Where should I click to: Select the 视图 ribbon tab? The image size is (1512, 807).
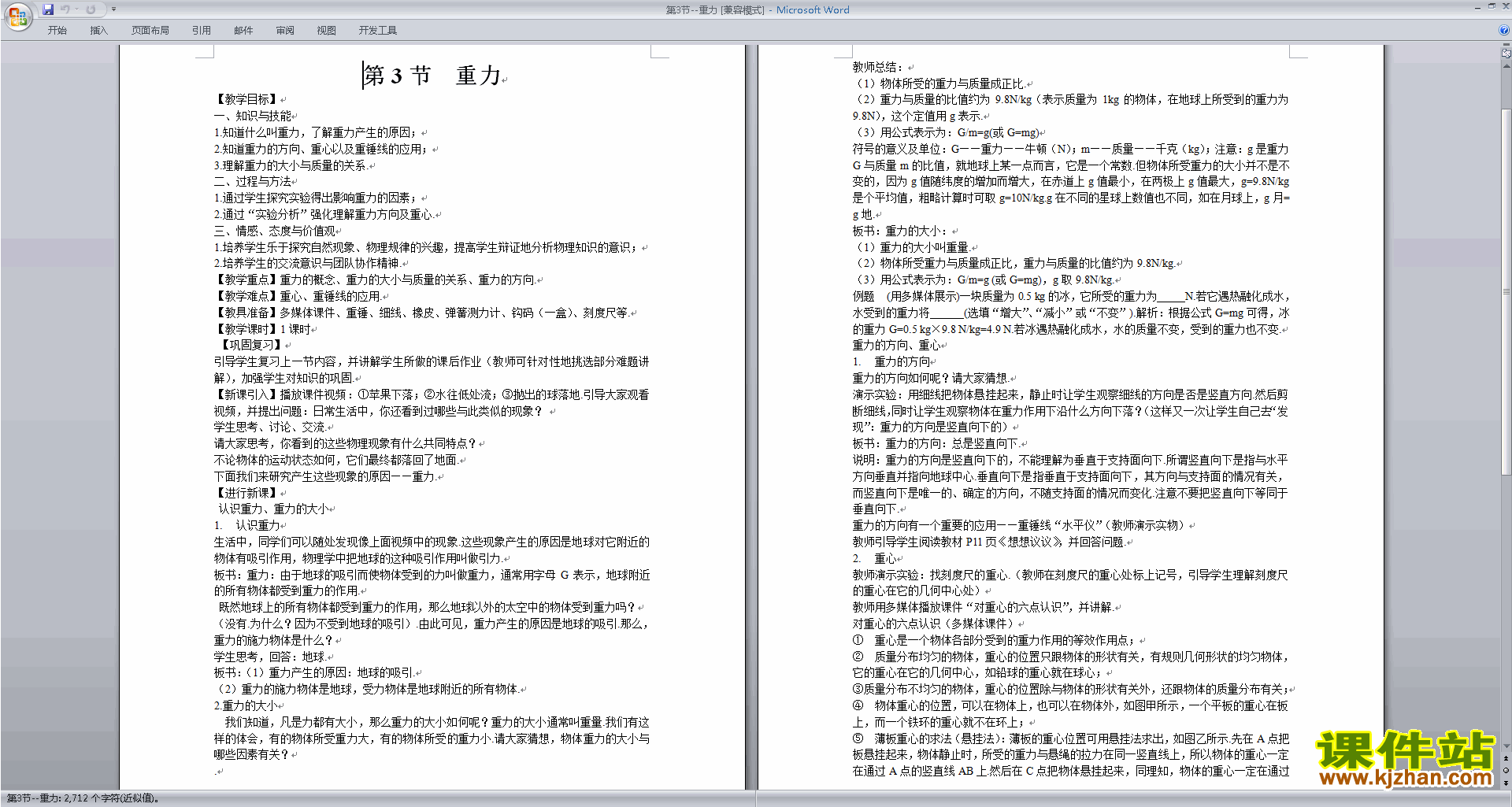click(327, 30)
